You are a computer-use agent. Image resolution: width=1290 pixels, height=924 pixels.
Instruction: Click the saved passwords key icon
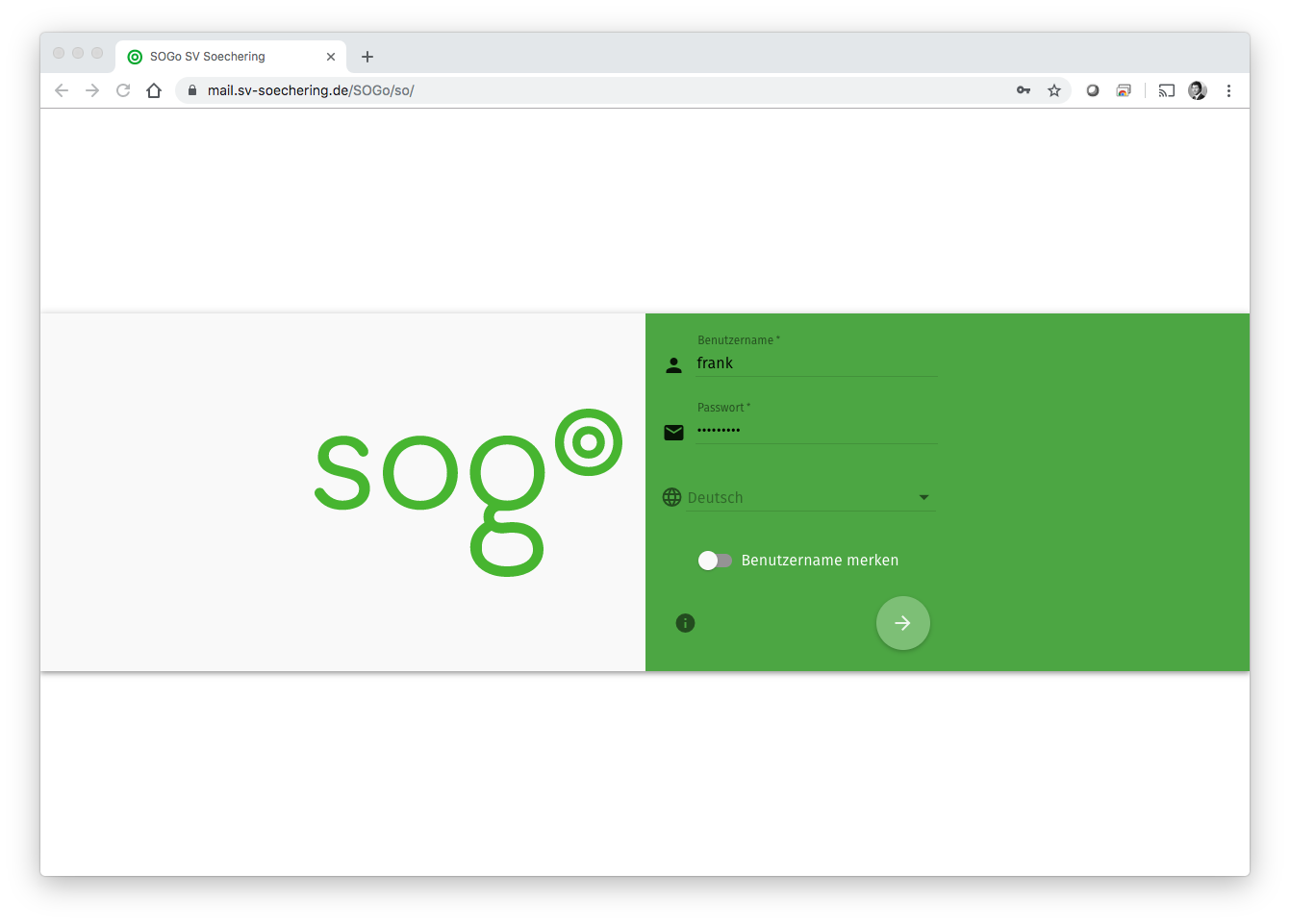click(1024, 90)
